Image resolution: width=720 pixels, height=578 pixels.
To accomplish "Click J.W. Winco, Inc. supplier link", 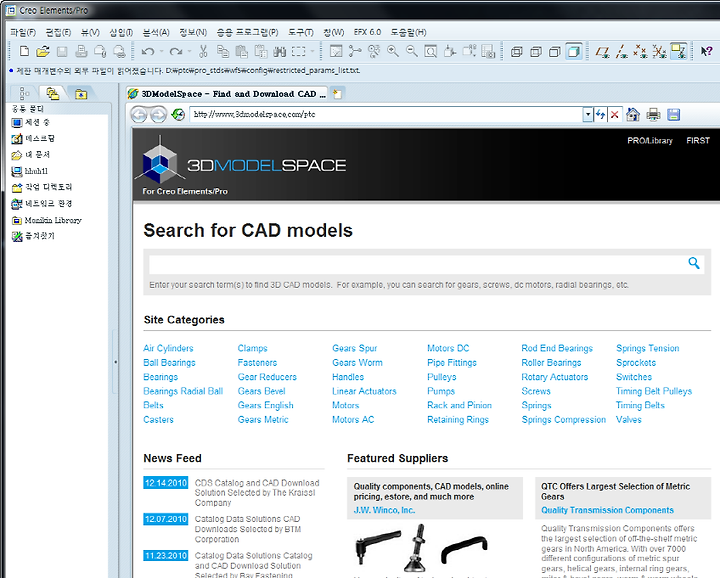I will coord(384,510).
